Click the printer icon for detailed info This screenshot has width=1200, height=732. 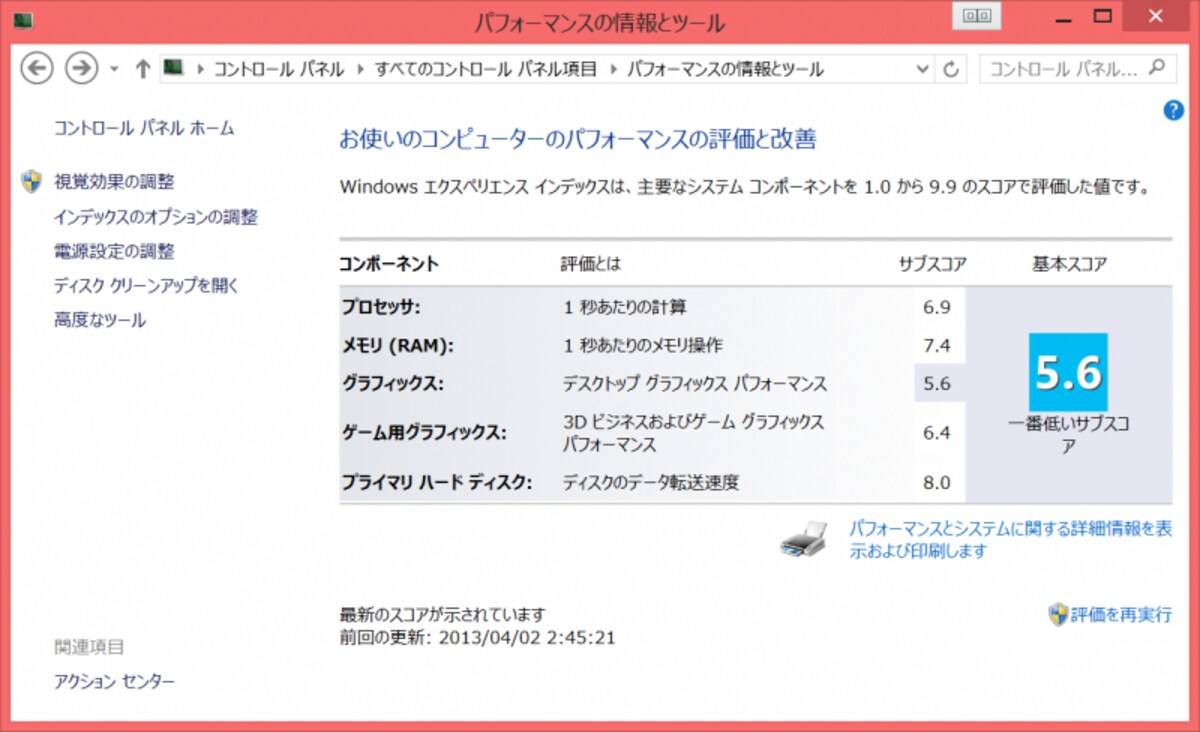pyautogui.click(x=803, y=540)
